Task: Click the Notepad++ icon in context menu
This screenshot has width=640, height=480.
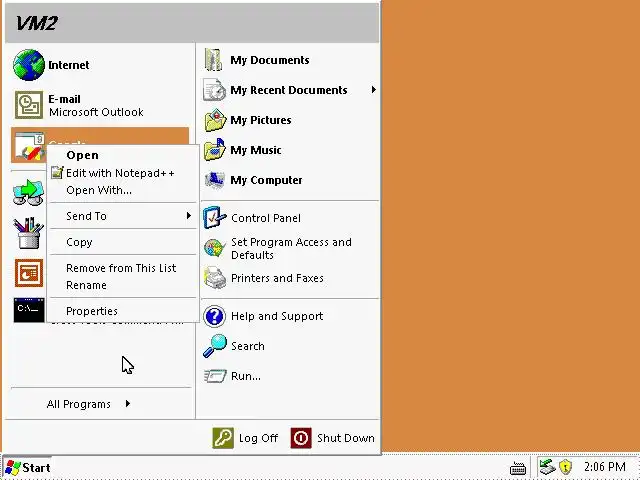Action: [x=57, y=173]
